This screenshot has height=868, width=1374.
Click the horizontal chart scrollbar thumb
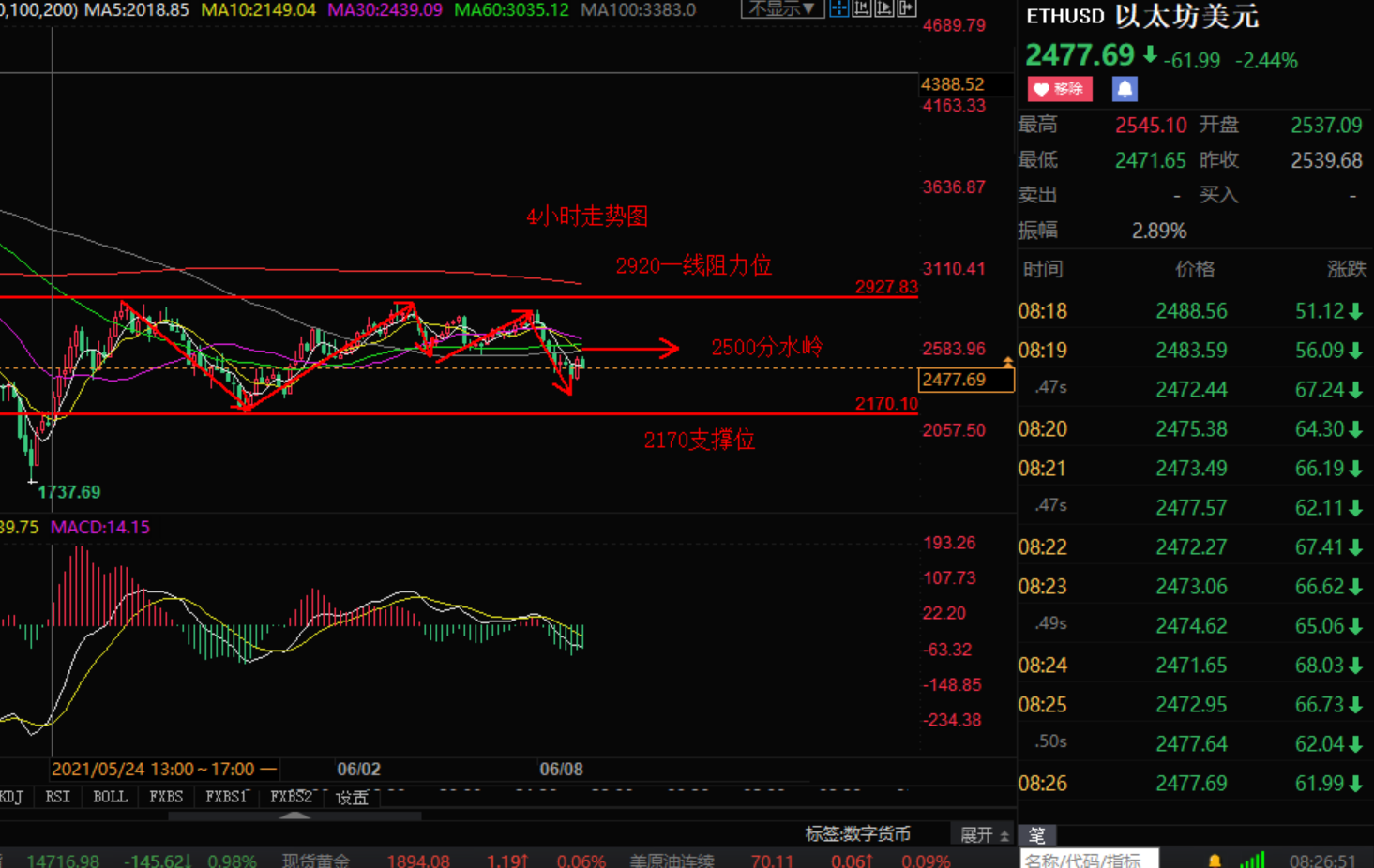click(x=294, y=816)
